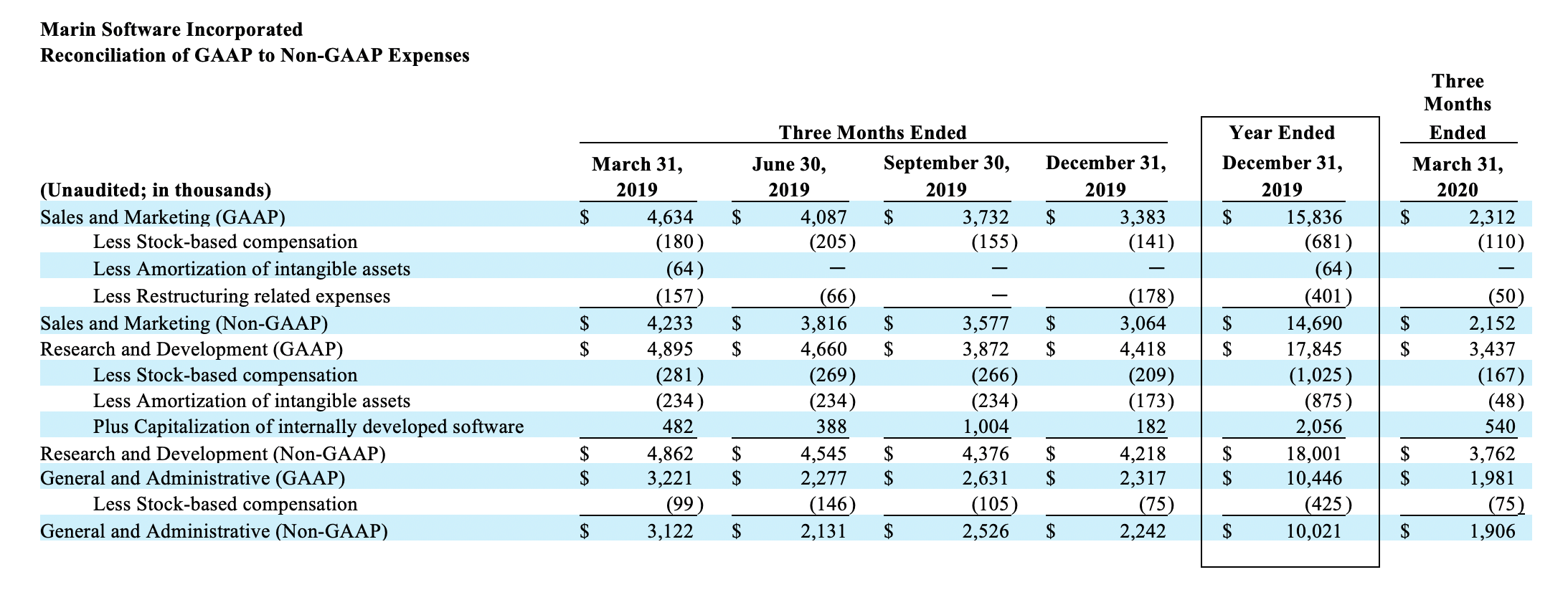Click the G&A GAAP value 2,631
The height and width of the screenshot is (605, 1568).
click(986, 478)
